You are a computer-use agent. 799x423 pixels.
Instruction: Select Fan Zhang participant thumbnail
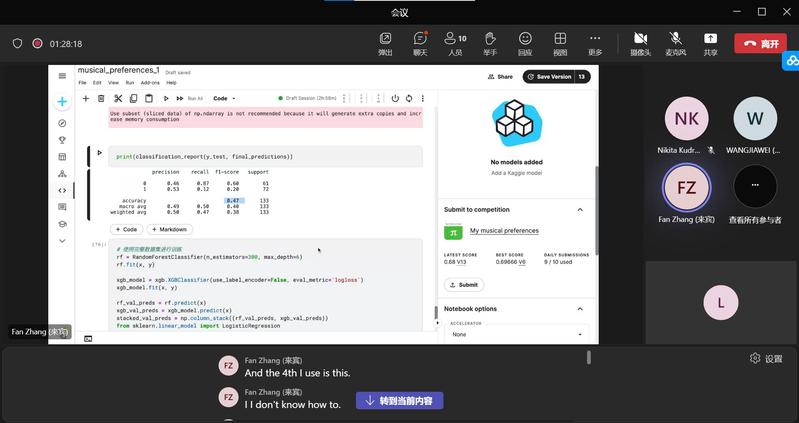(686, 188)
